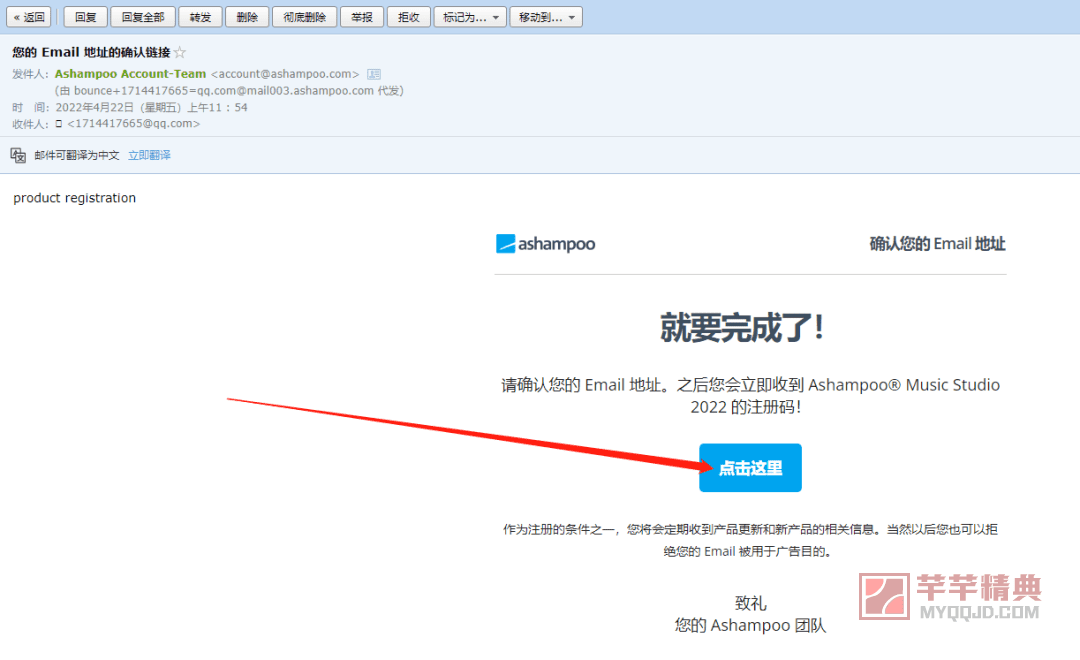
Task: Permanently delete via 彻底删除
Action: 304,17
